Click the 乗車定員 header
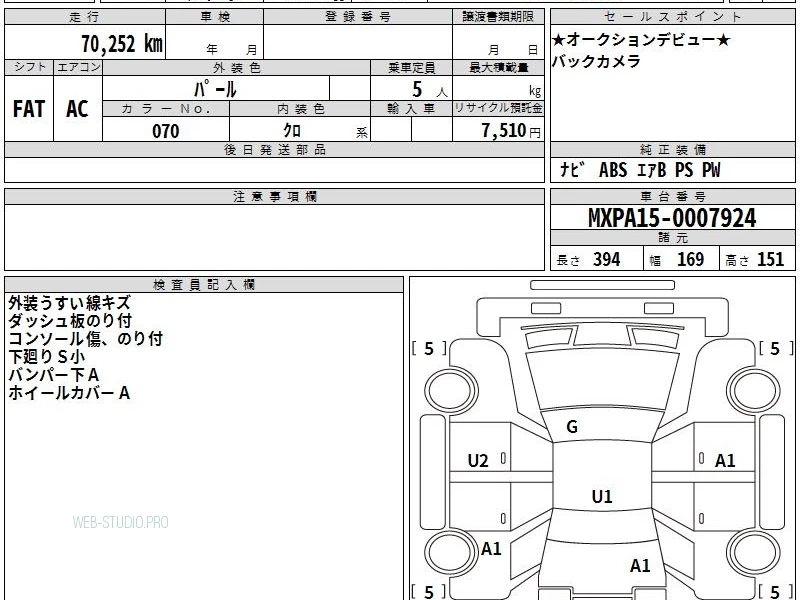The width and height of the screenshot is (800, 600). pyautogui.click(x=412, y=68)
